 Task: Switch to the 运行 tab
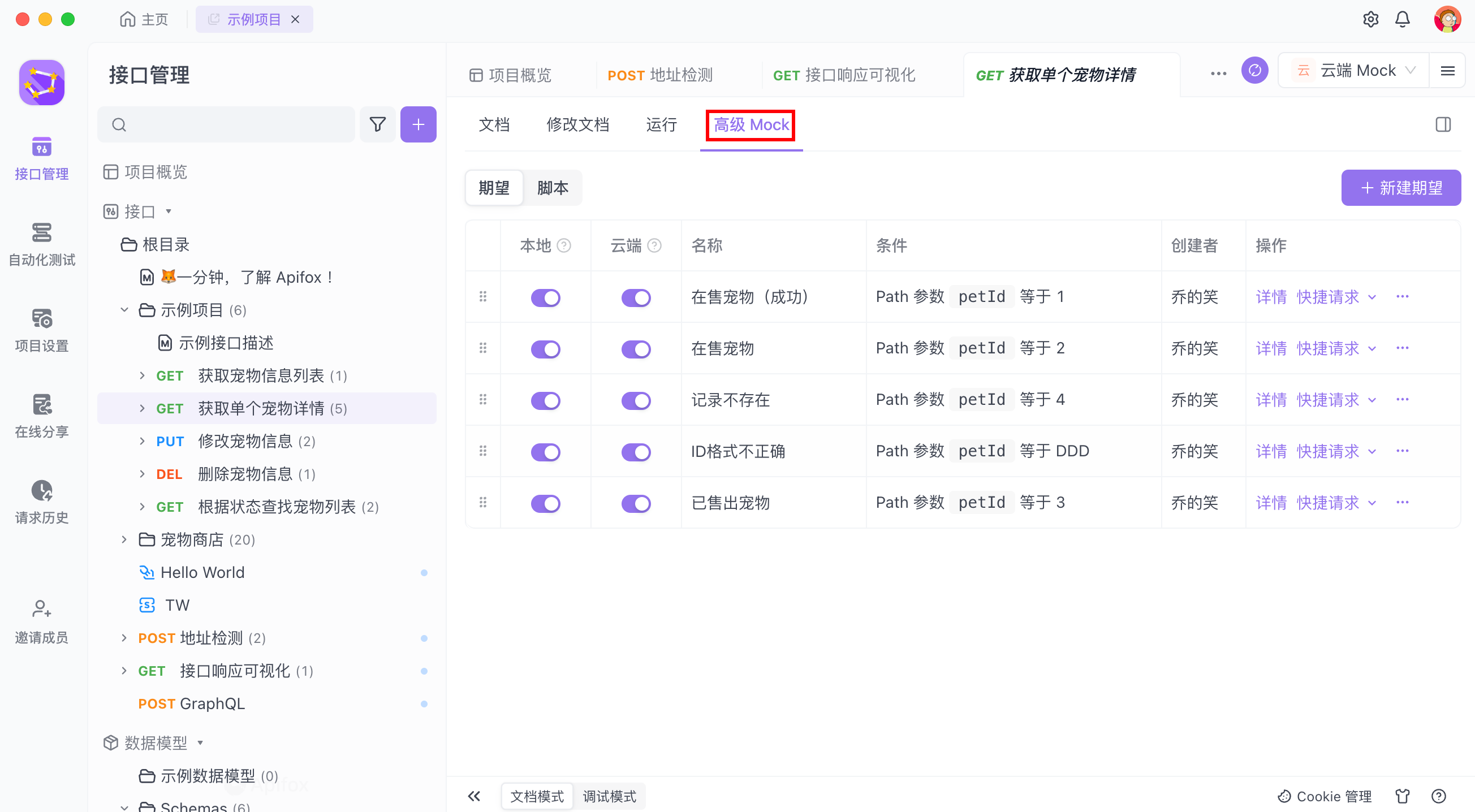[661, 124]
